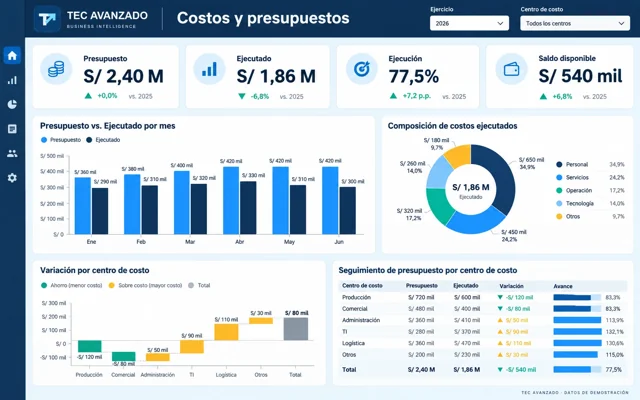
Task: Click the Abr executed dark bar
Action: pyautogui.click(x=248, y=208)
